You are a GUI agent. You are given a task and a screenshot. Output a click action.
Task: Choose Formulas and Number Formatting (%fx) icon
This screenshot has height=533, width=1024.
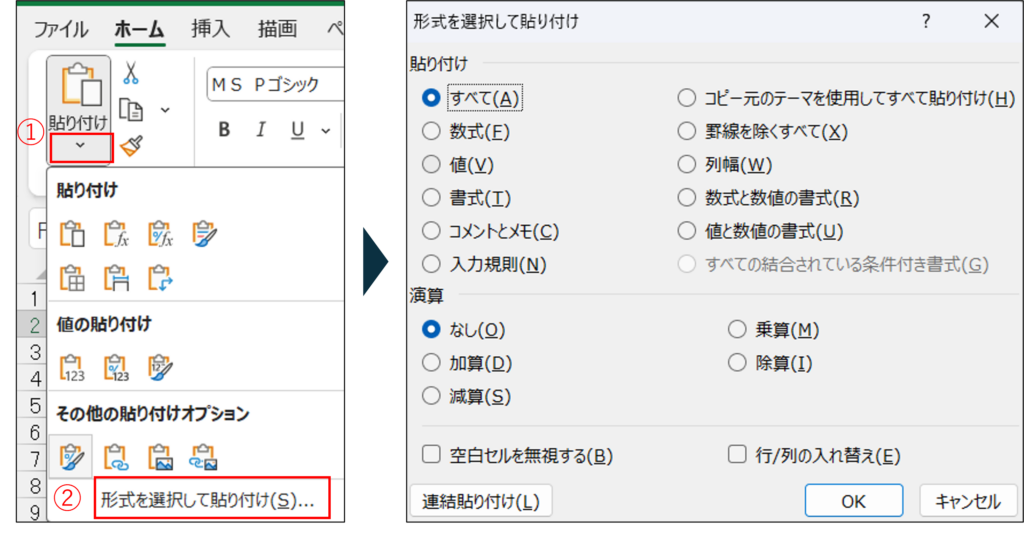[x=160, y=234]
